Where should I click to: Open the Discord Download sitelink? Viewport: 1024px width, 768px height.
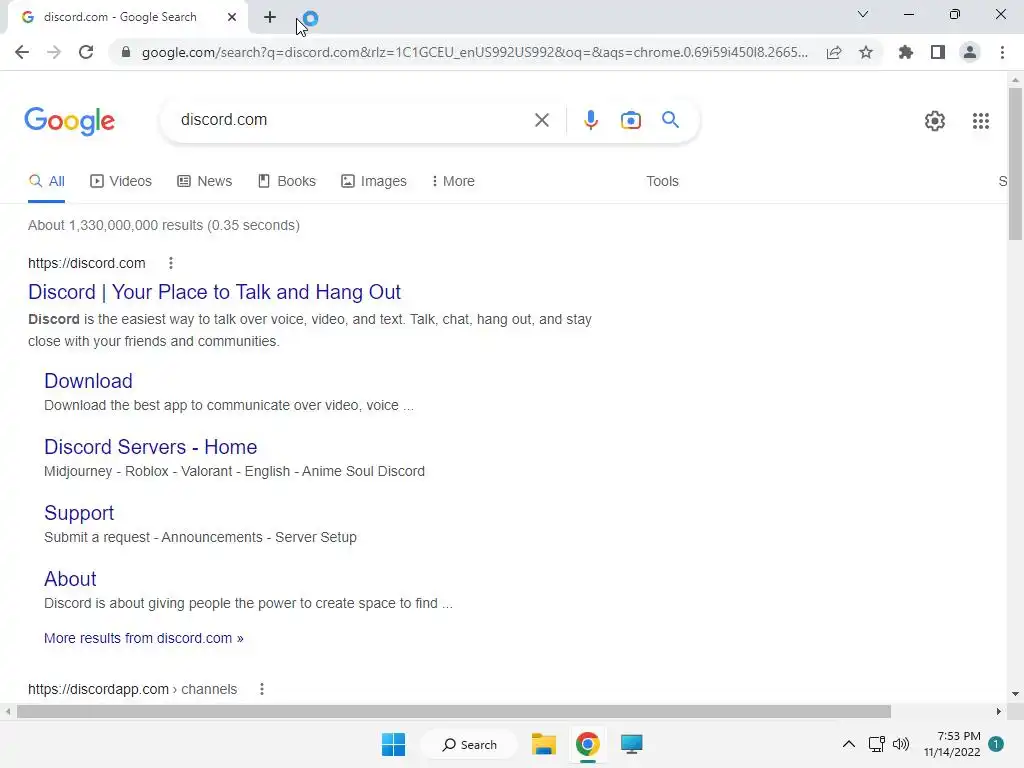[88, 381]
